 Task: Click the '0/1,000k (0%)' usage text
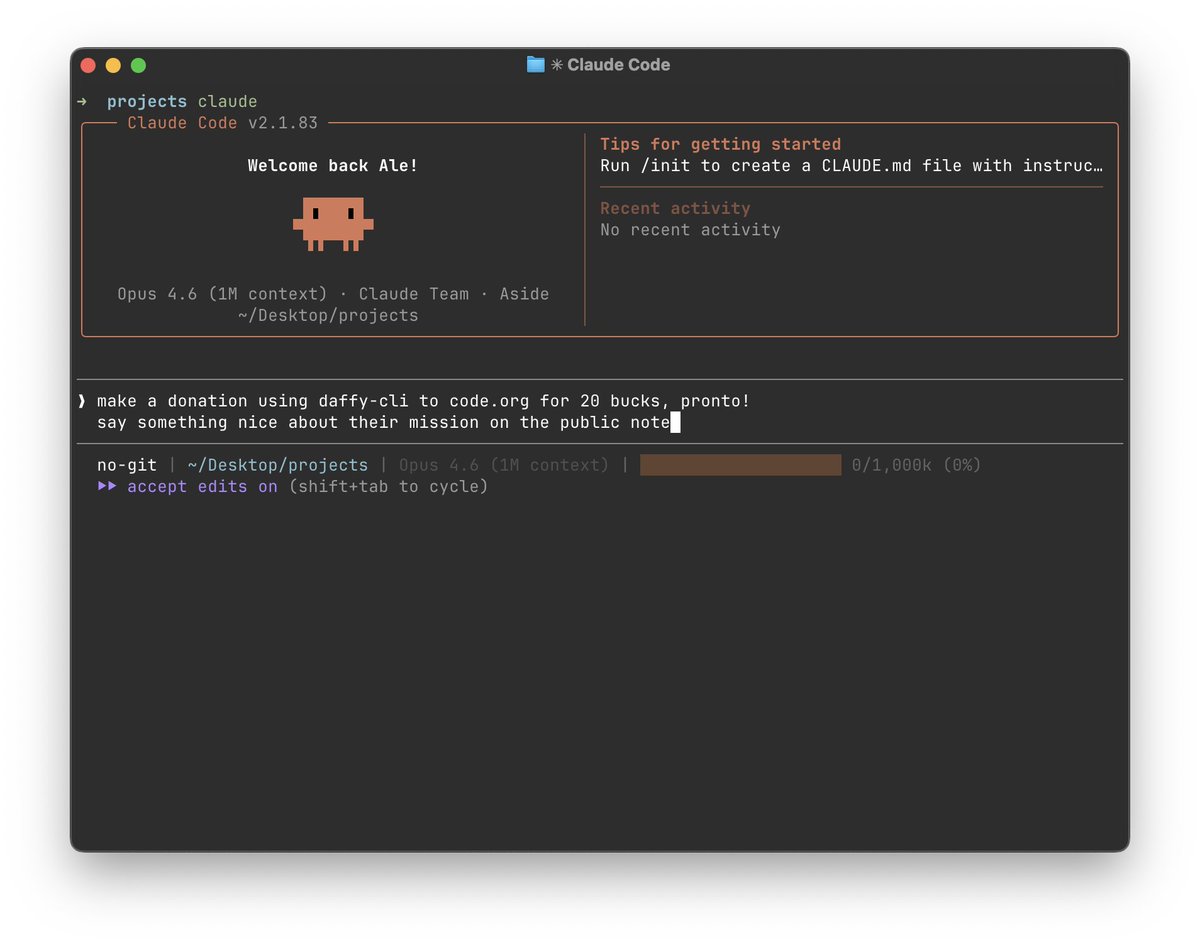tap(916, 465)
